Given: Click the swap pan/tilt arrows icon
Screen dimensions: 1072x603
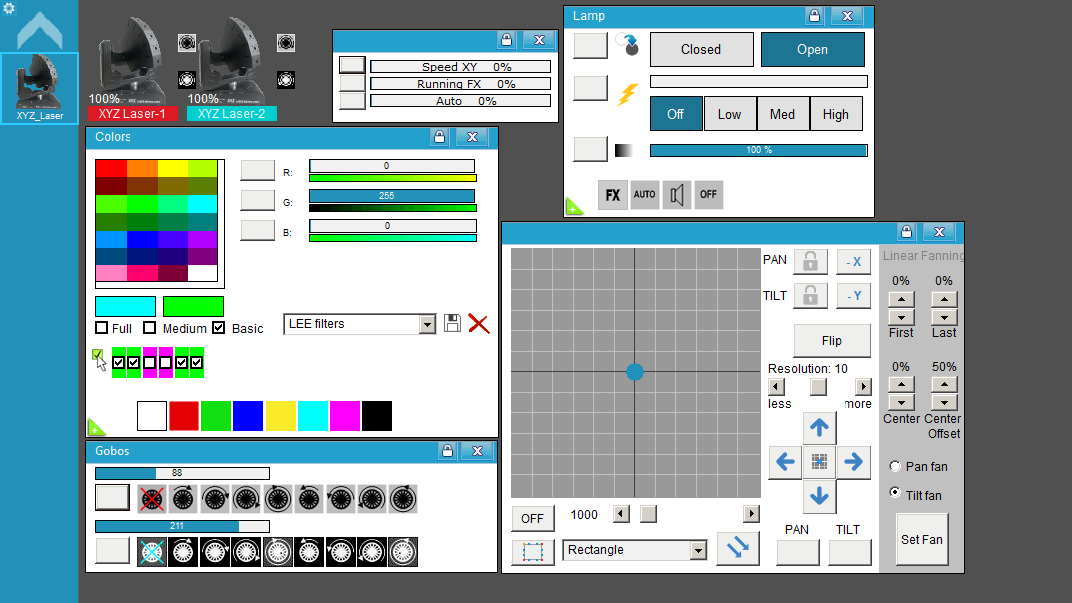Looking at the screenshot, I should (x=738, y=548).
